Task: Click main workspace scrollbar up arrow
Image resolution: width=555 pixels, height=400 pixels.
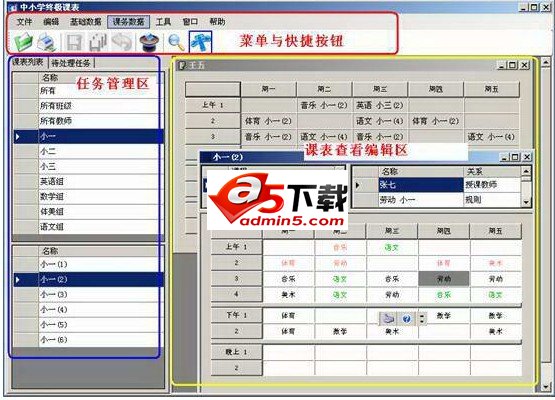Action: pos(545,62)
